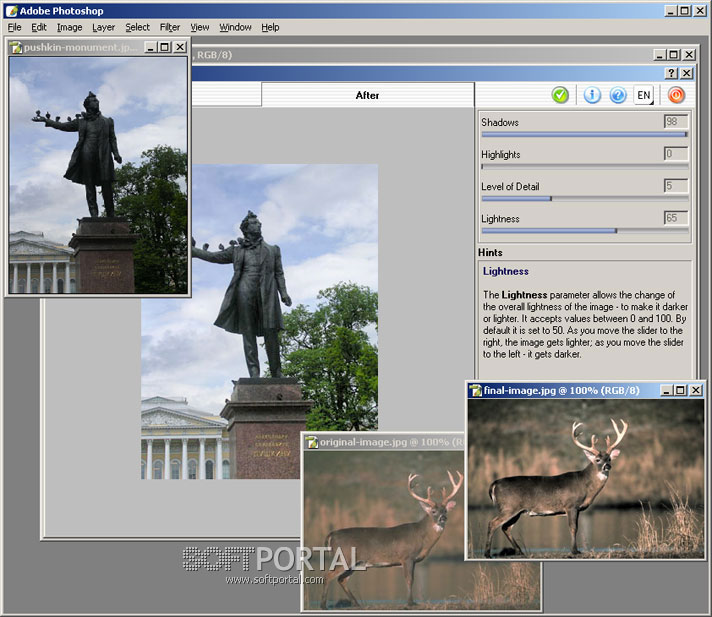This screenshot has height=617, width=712.
Task: Minimize the final-image.jpg window
Action: tap(666, 390)
